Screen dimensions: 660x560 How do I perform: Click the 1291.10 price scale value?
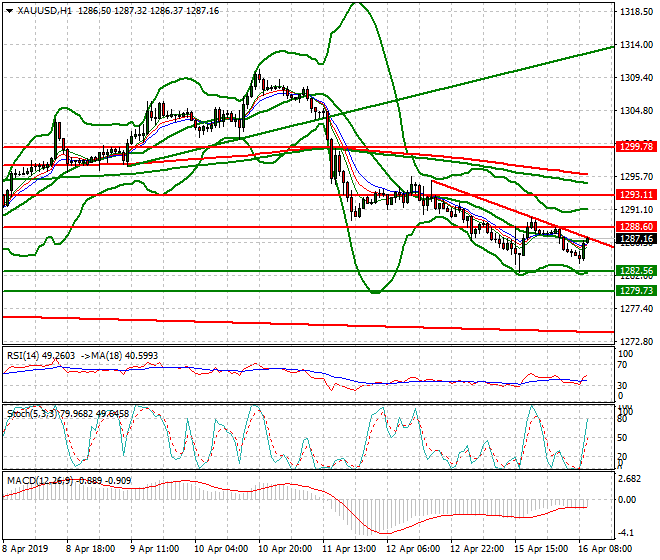(637, 209)
